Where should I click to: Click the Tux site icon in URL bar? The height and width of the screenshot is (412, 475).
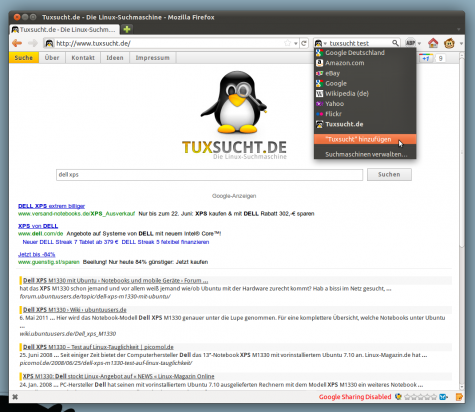tap(49, 43)
